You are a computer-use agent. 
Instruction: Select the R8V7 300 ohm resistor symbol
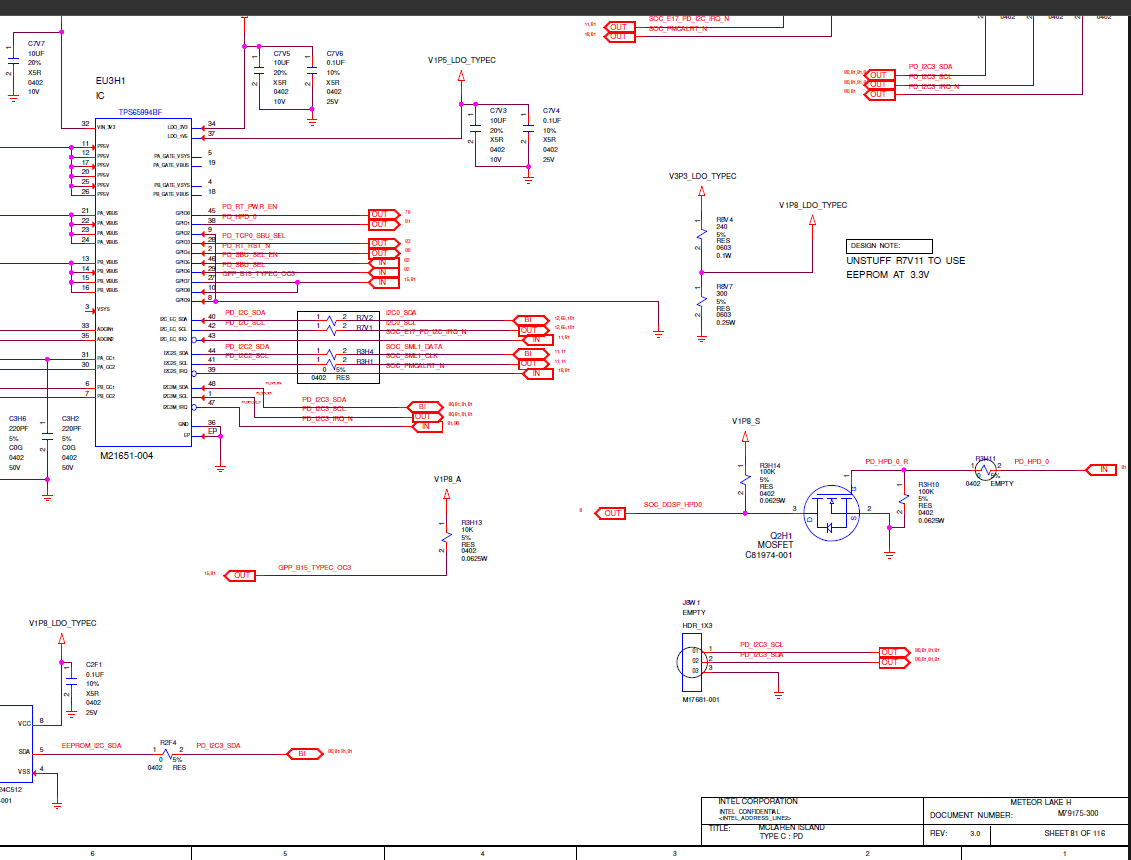click(x=701, y=301)
